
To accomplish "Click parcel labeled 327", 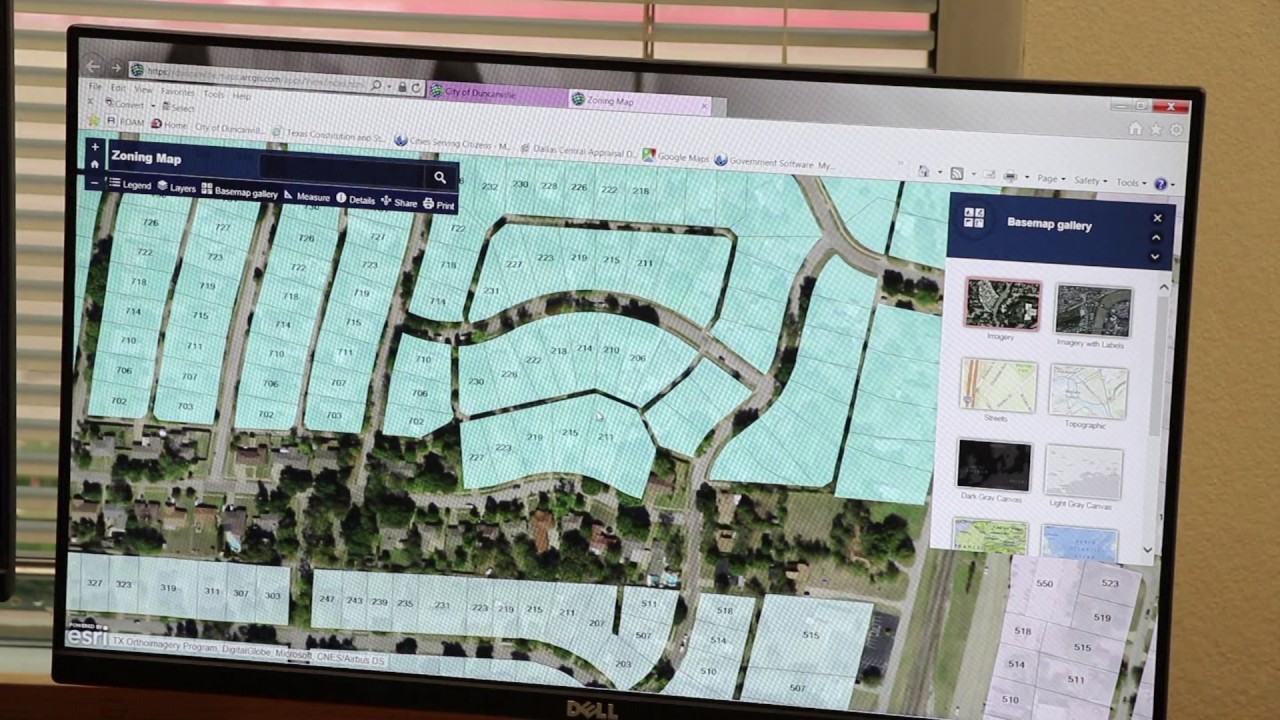I will [95, 583].
